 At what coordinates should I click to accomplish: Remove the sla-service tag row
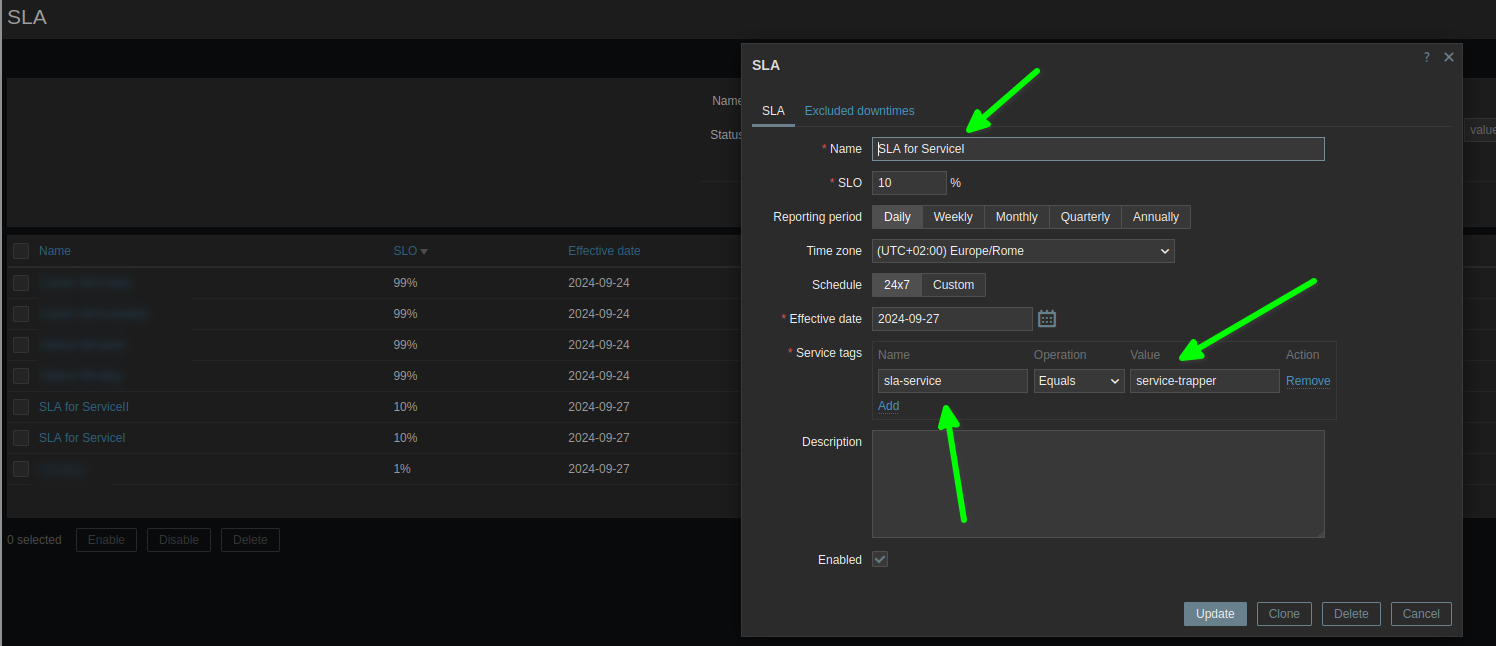(x=1307, y=381)
